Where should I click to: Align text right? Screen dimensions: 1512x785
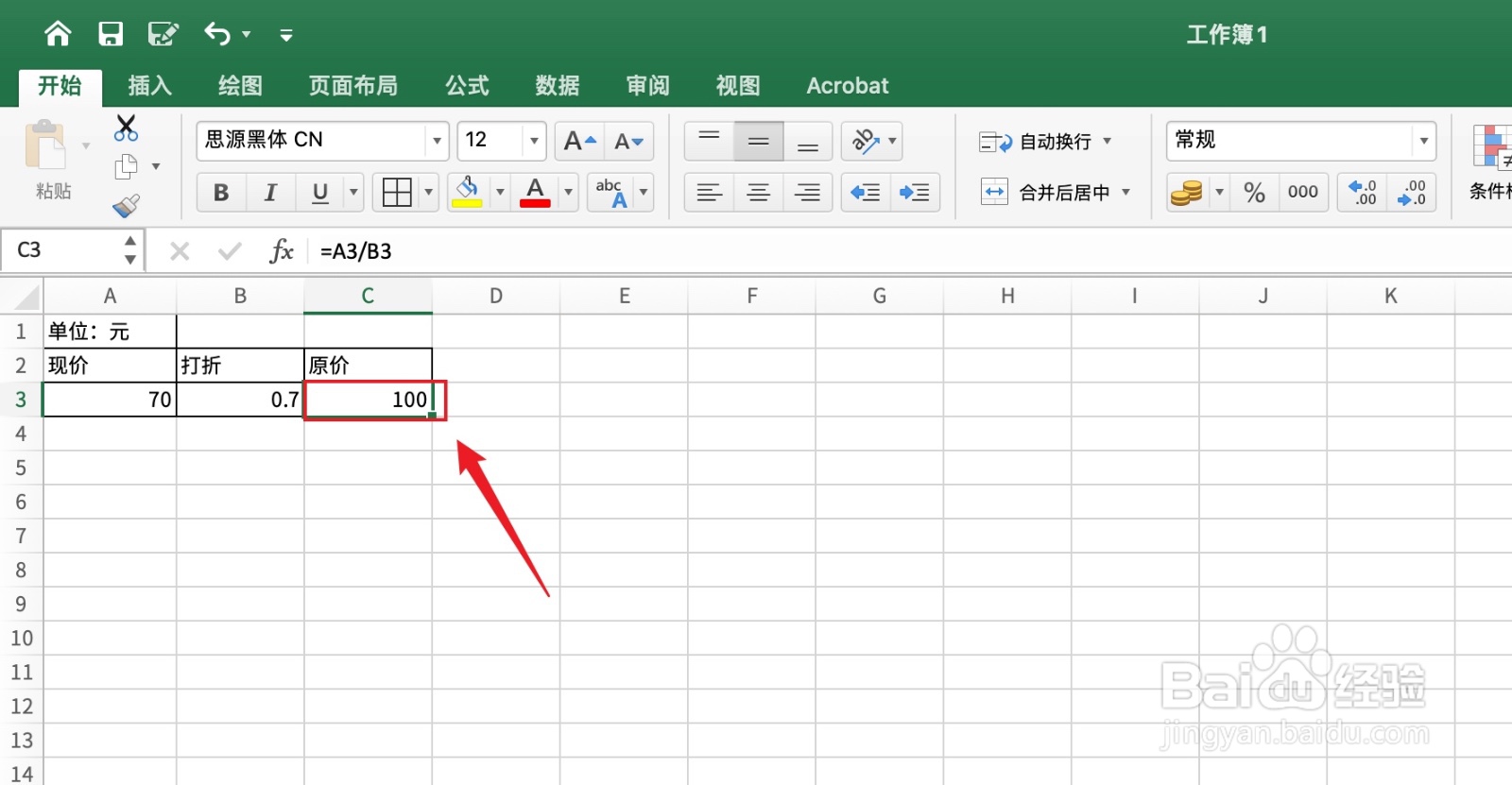808,193
